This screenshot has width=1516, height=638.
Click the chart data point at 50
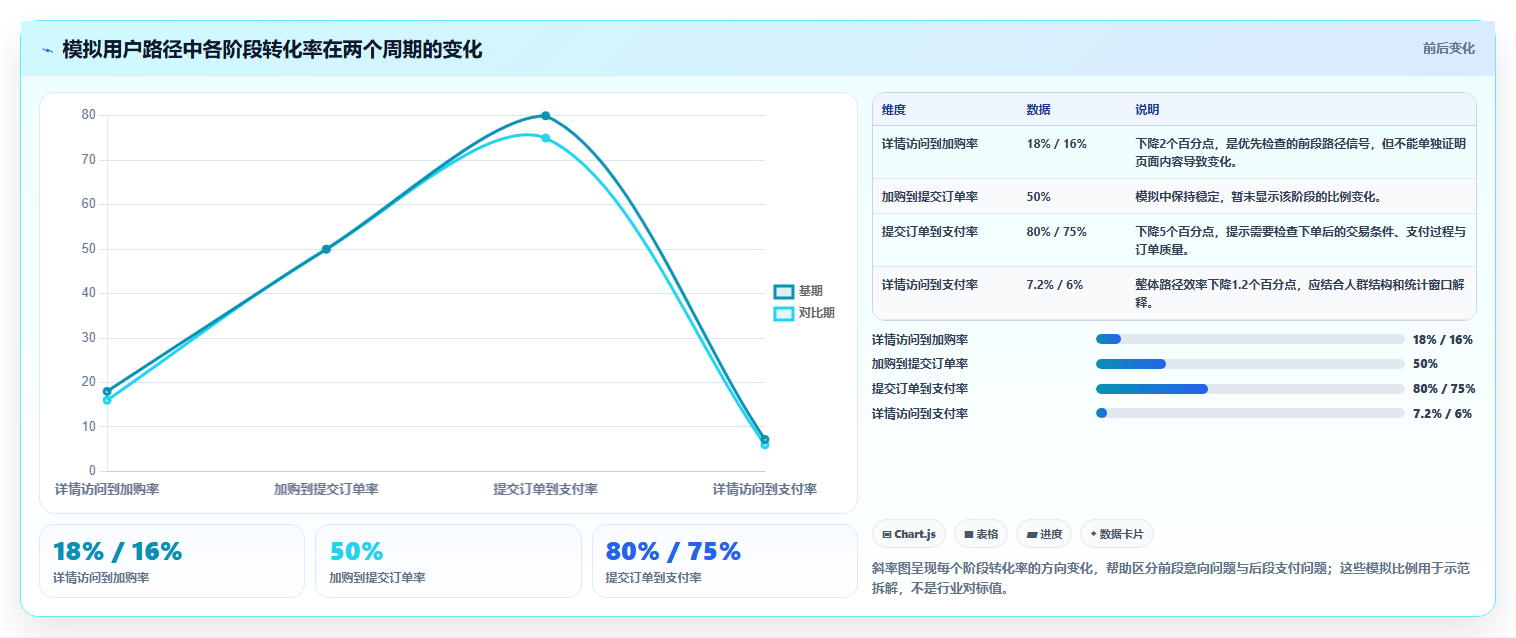[x=326, y=249]
